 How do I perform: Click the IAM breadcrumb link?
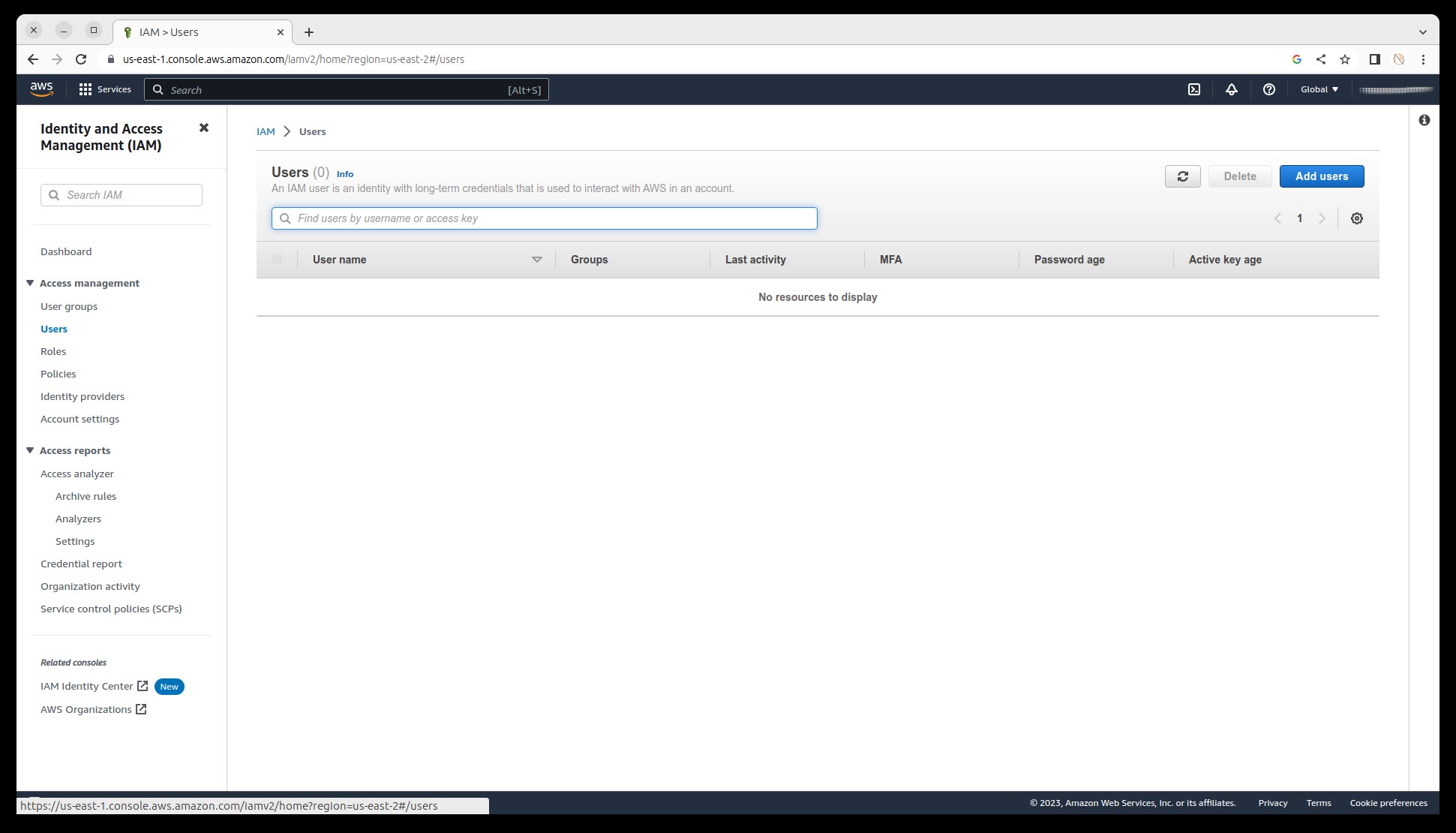coord(266,131)
